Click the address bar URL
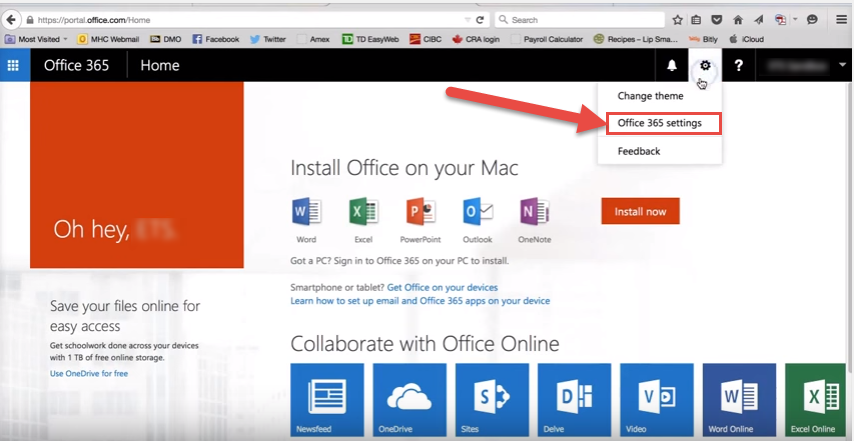This screenshot has width=854, height=441. tap(94, 20)
